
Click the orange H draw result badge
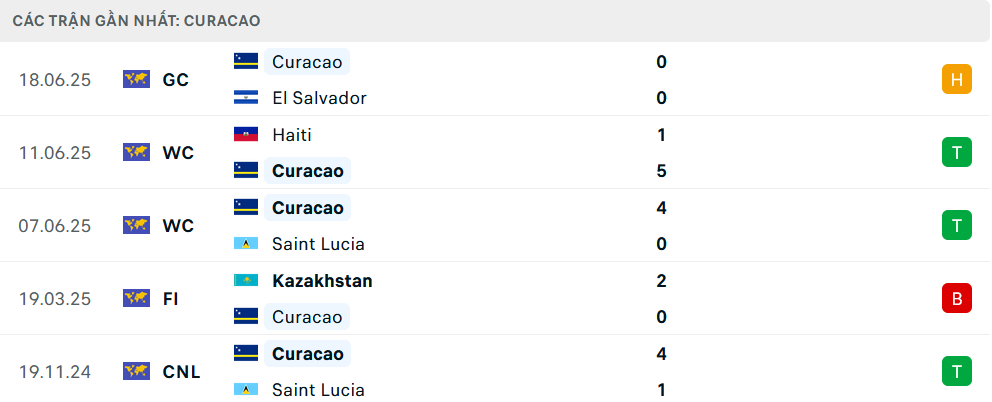[957, 80]
